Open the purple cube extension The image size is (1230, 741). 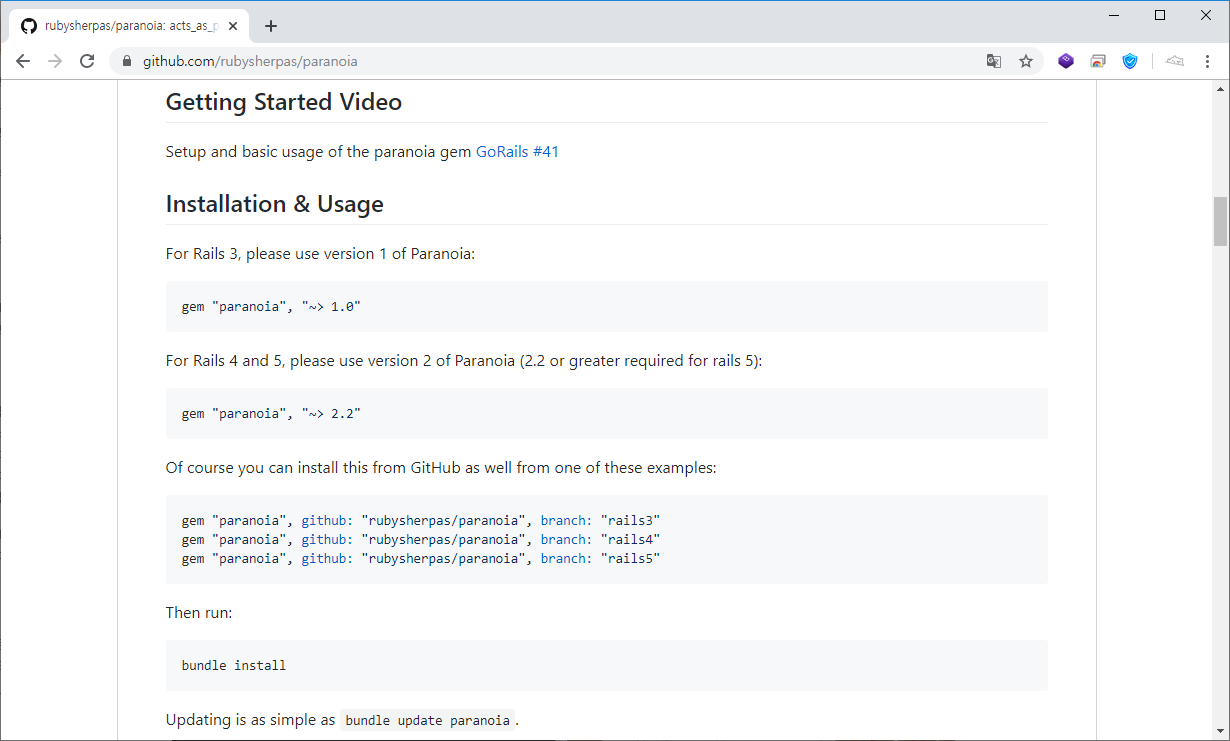coord(1066,61)
